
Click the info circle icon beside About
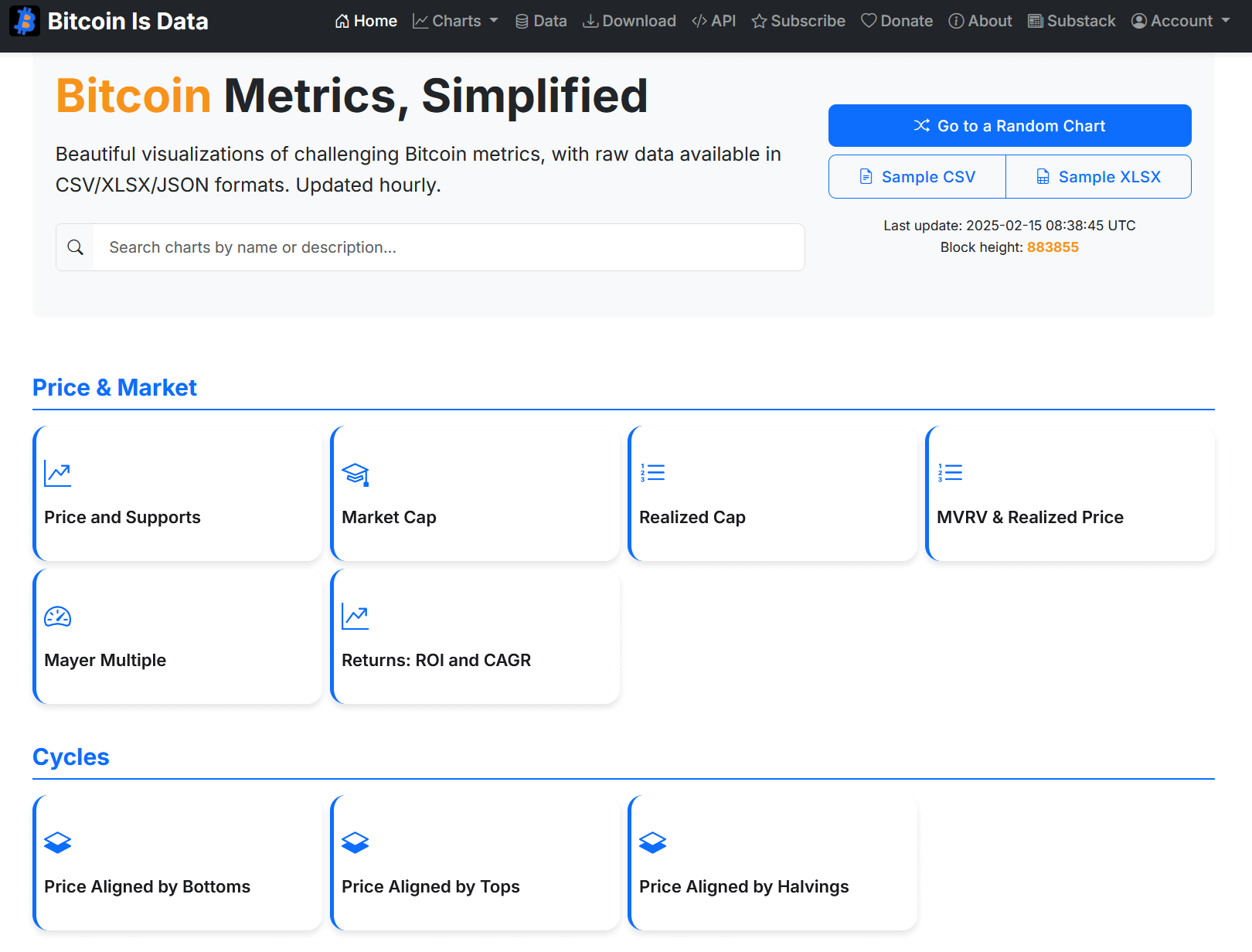click(956, 21)
